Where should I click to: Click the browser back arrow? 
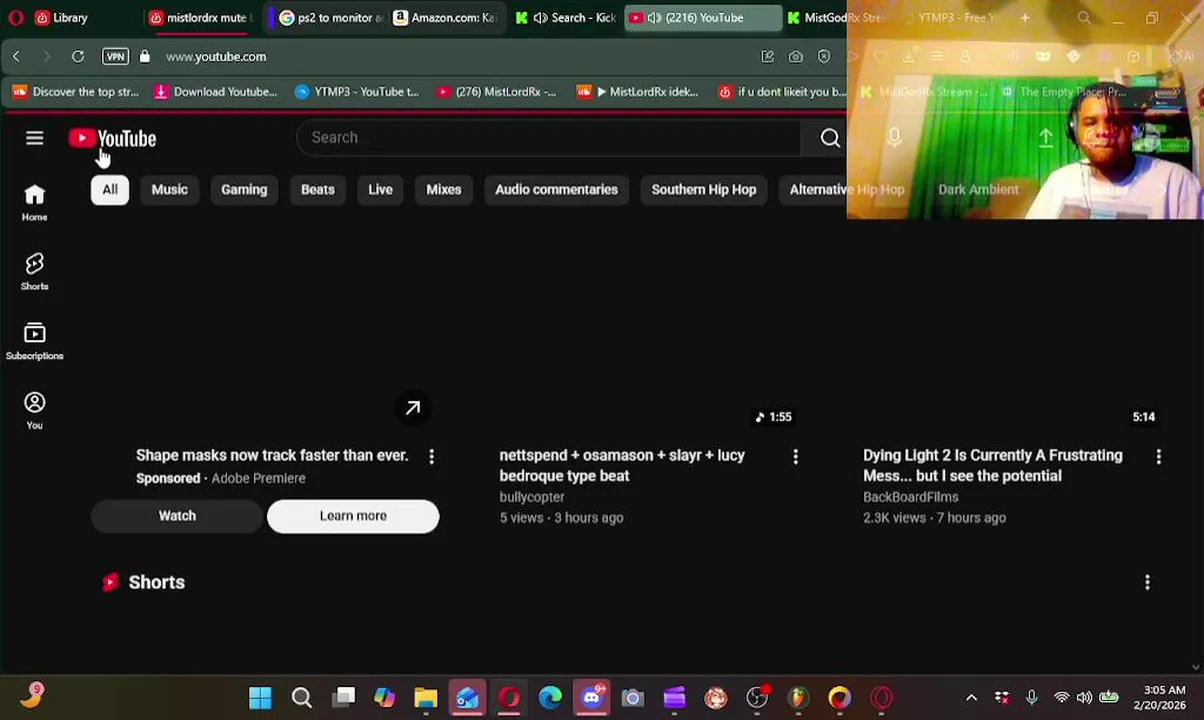(x=16, y=57)
